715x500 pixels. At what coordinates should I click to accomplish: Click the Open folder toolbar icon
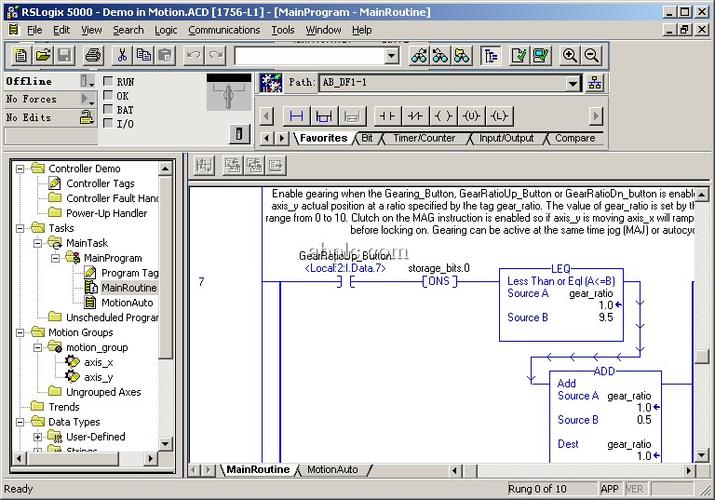point(43,56)
